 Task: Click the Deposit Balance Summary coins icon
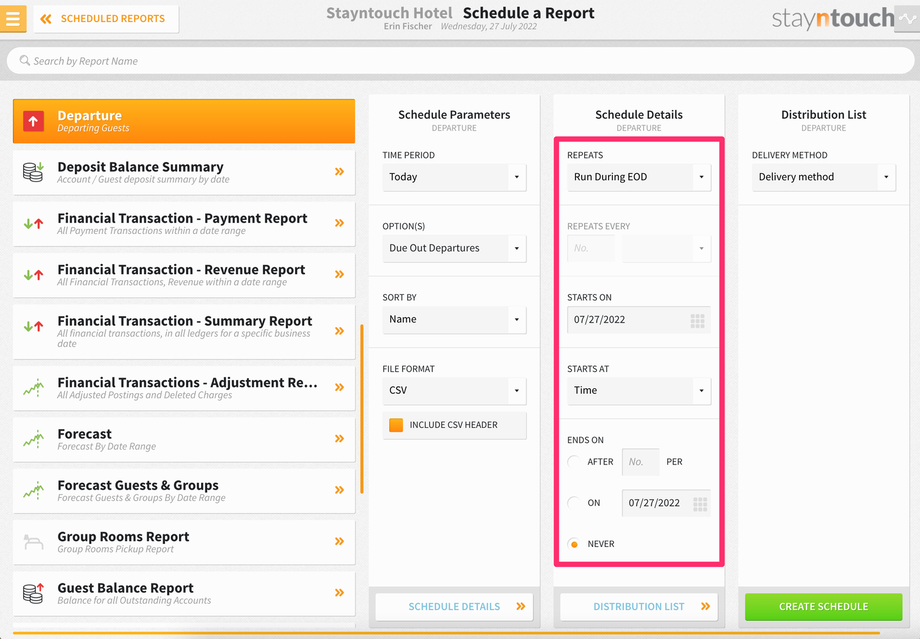pyautogui.click(x=33, y=172)
